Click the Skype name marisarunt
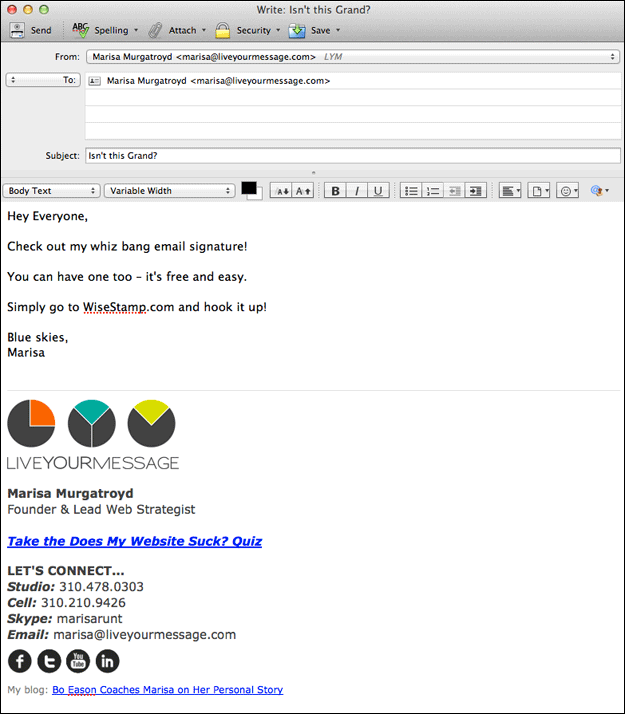Screen dimensions: 625x714 point(89,619)
